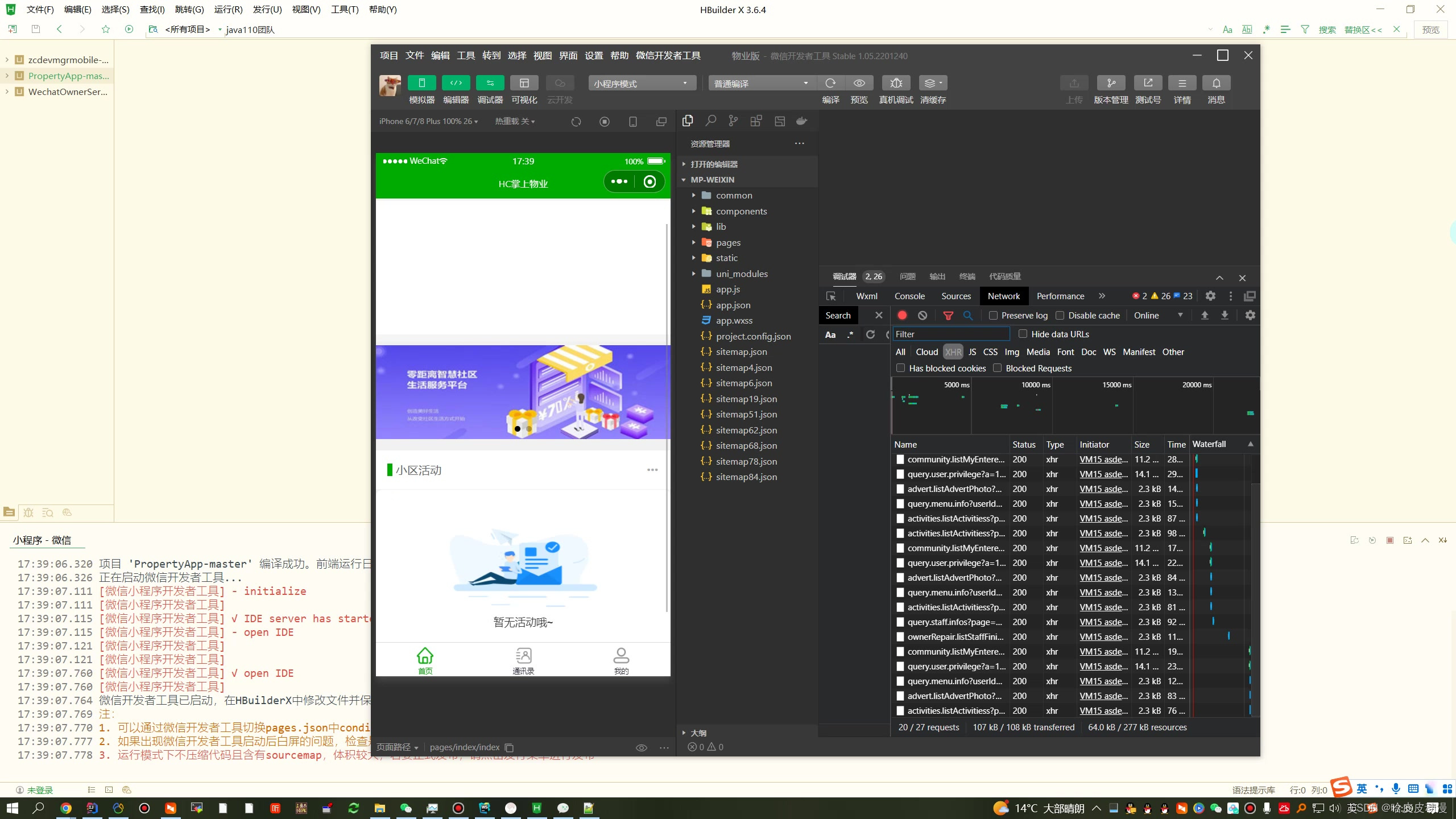The image size is (1456, 819).
Task: Open the DevTools settings gear icon
Action: (x=1210, y=296)
